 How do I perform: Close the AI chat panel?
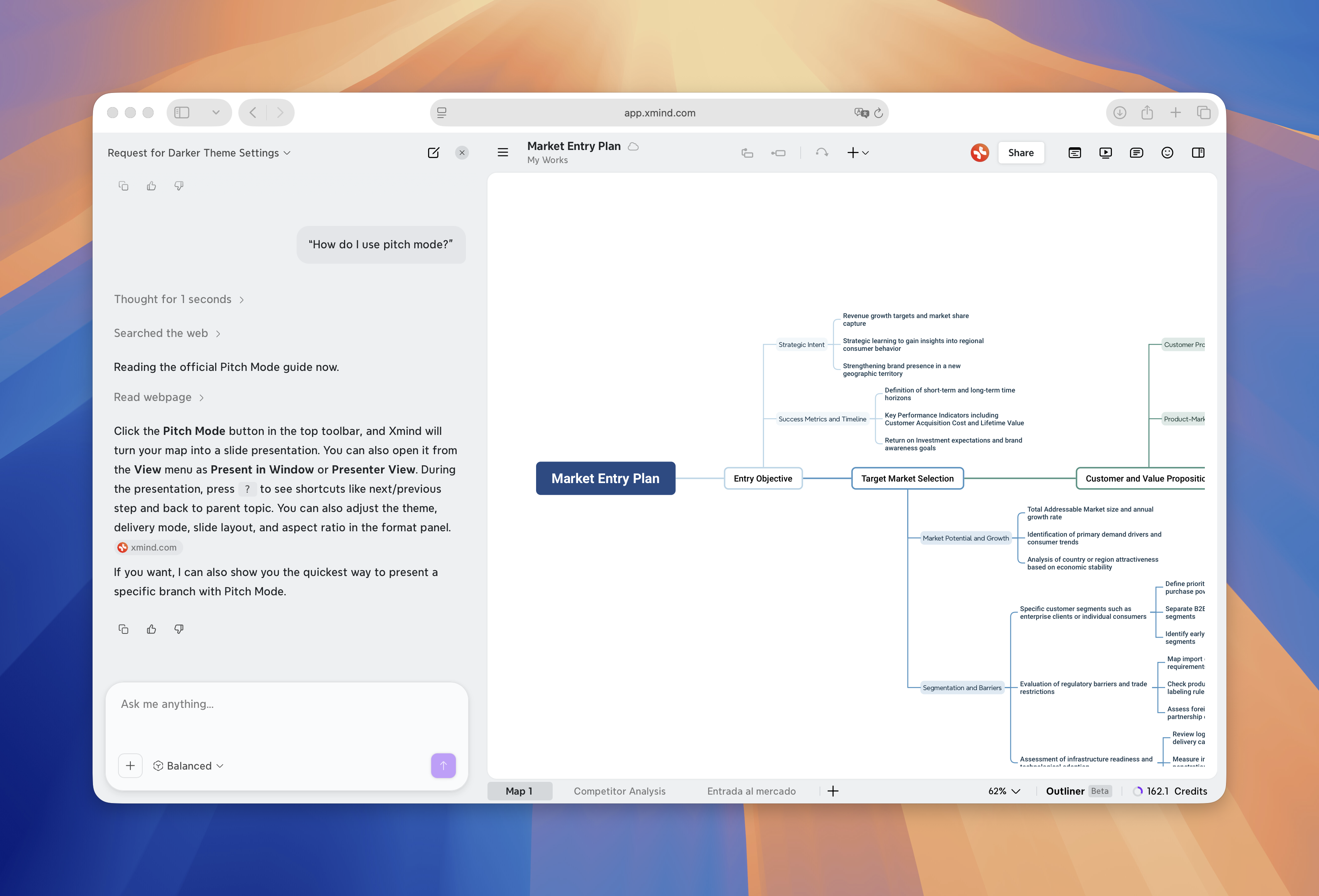point(462,153)
